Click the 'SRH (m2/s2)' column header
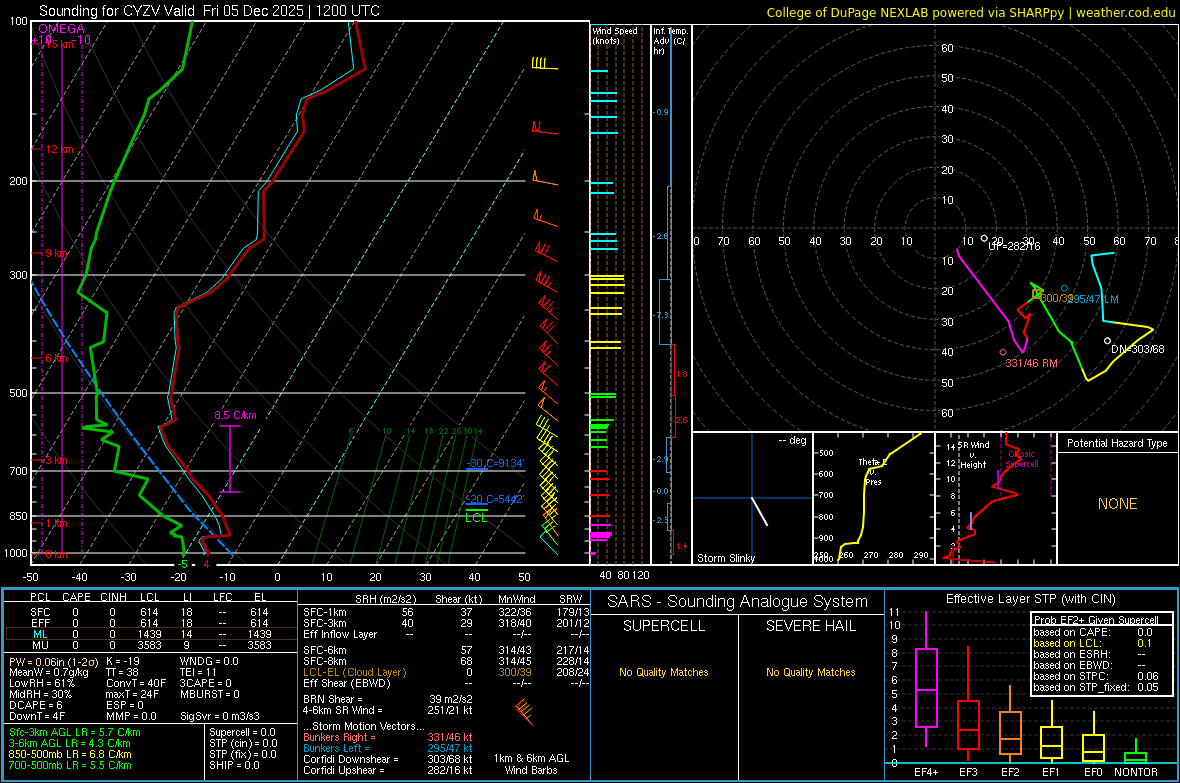Screen dimensions: 1180x783 click(x=385, y=599)
